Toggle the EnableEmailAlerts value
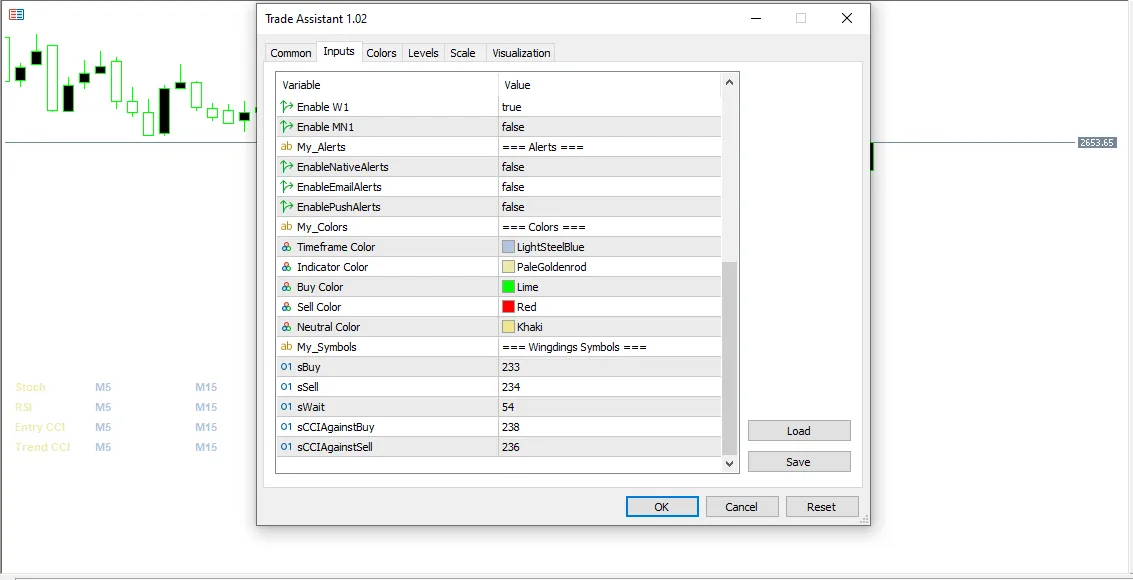This screenshot has width=1133, height=580. pyautogui.click(x=609, y=187)
